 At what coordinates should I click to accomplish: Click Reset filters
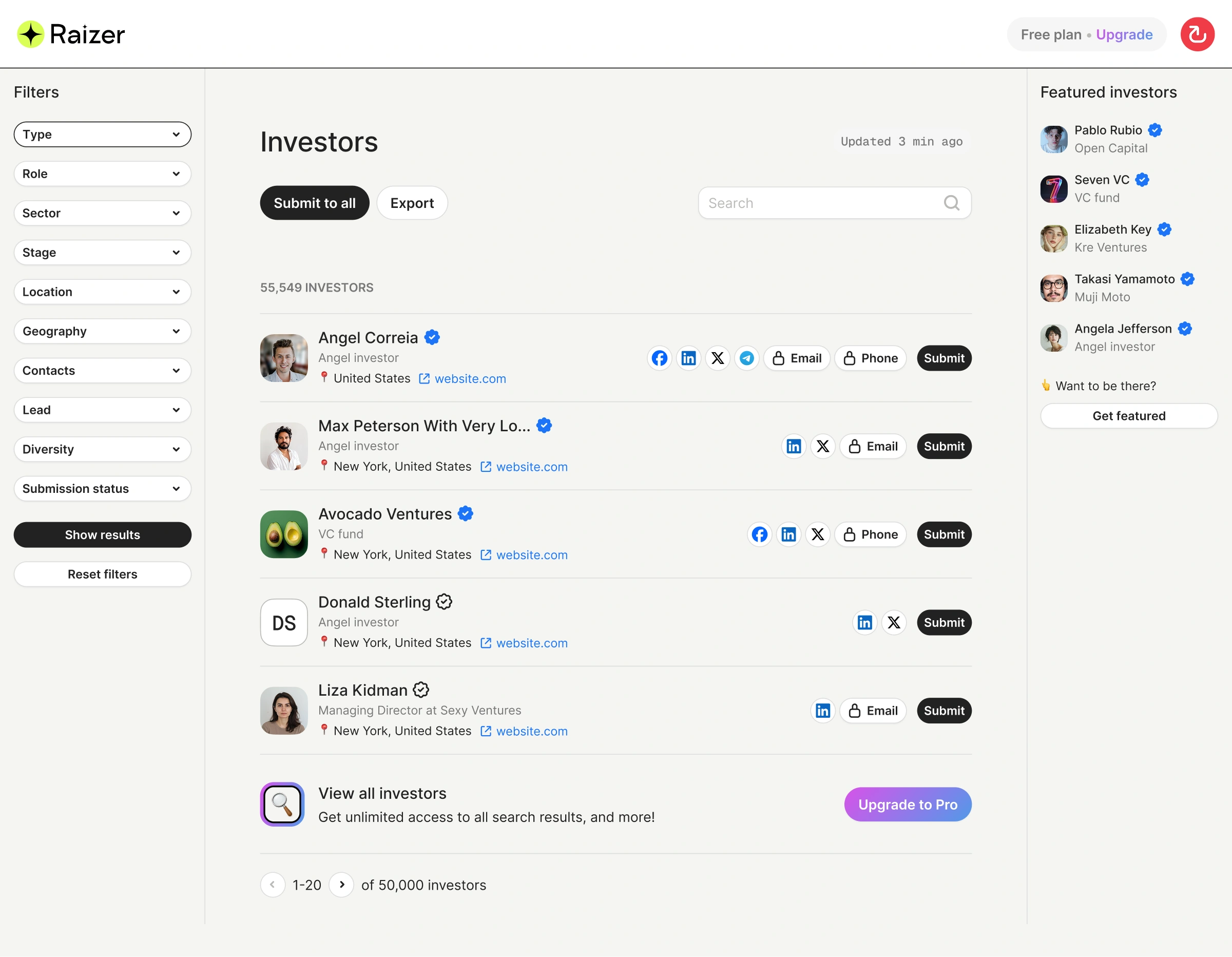click(103, 575)
